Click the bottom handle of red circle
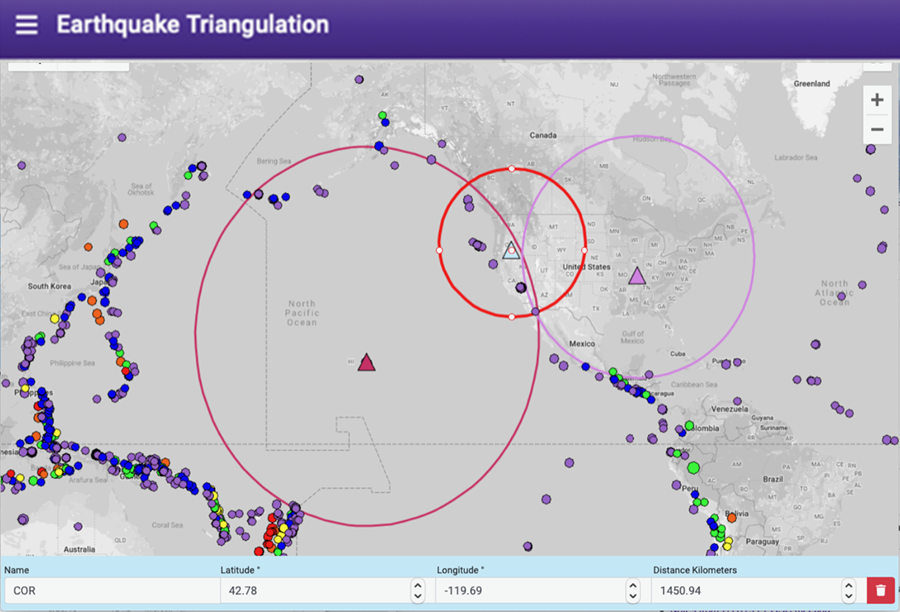This screenshot has width=900, height=612. pos(512,317)
